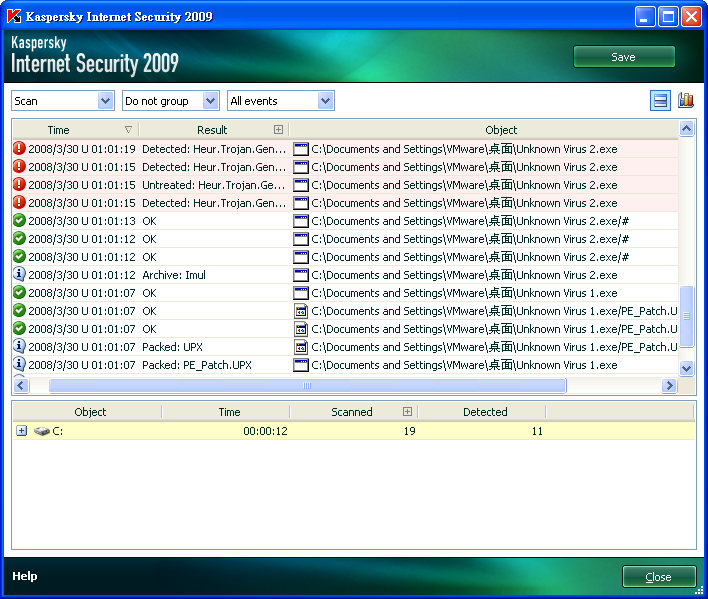Click the horizontal scrollbar left arrow
708x599 pixels.
[x=21, y=385]
